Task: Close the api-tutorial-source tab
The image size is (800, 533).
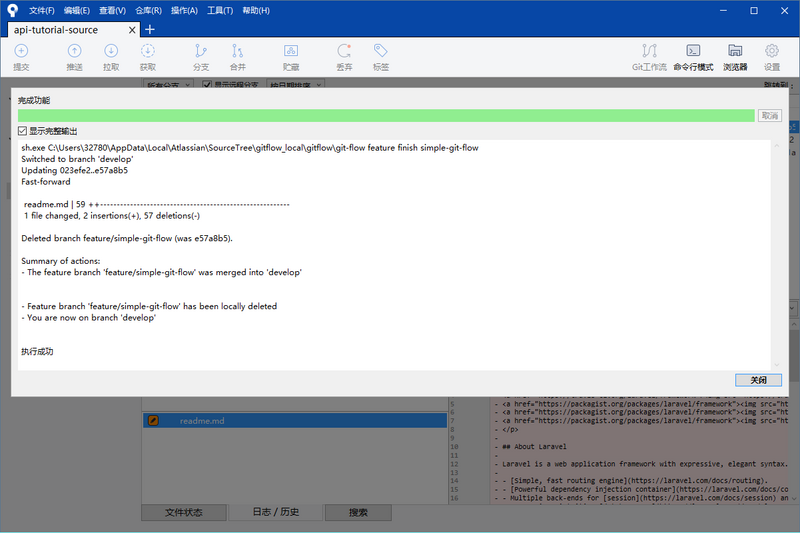Action: pos(132,30)
